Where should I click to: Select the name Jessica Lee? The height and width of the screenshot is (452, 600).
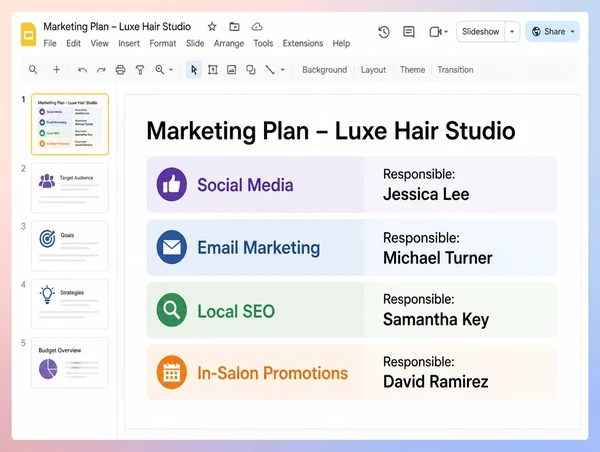(x=426, y=194)
